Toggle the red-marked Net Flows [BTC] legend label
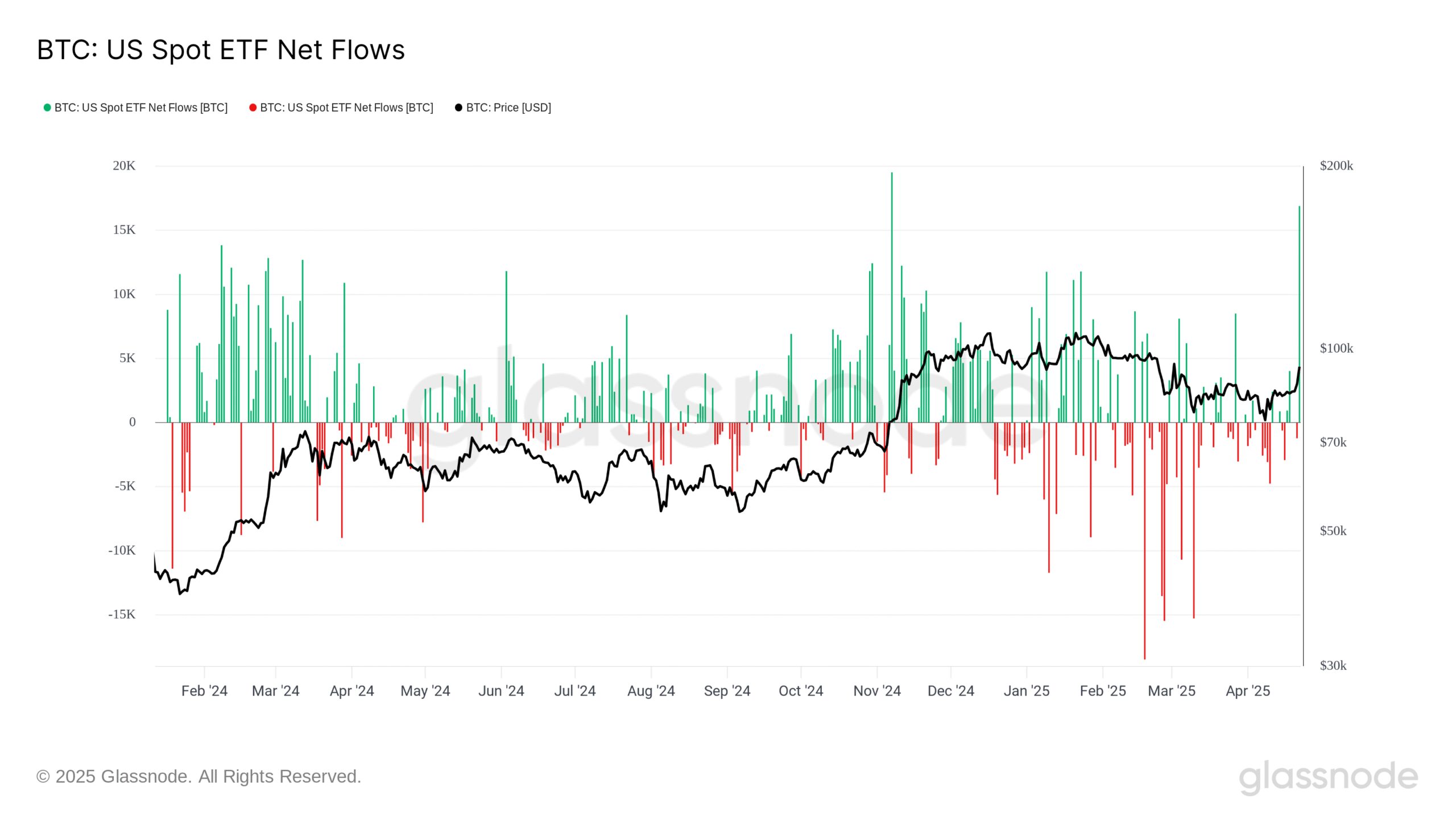 coord(346,107)
